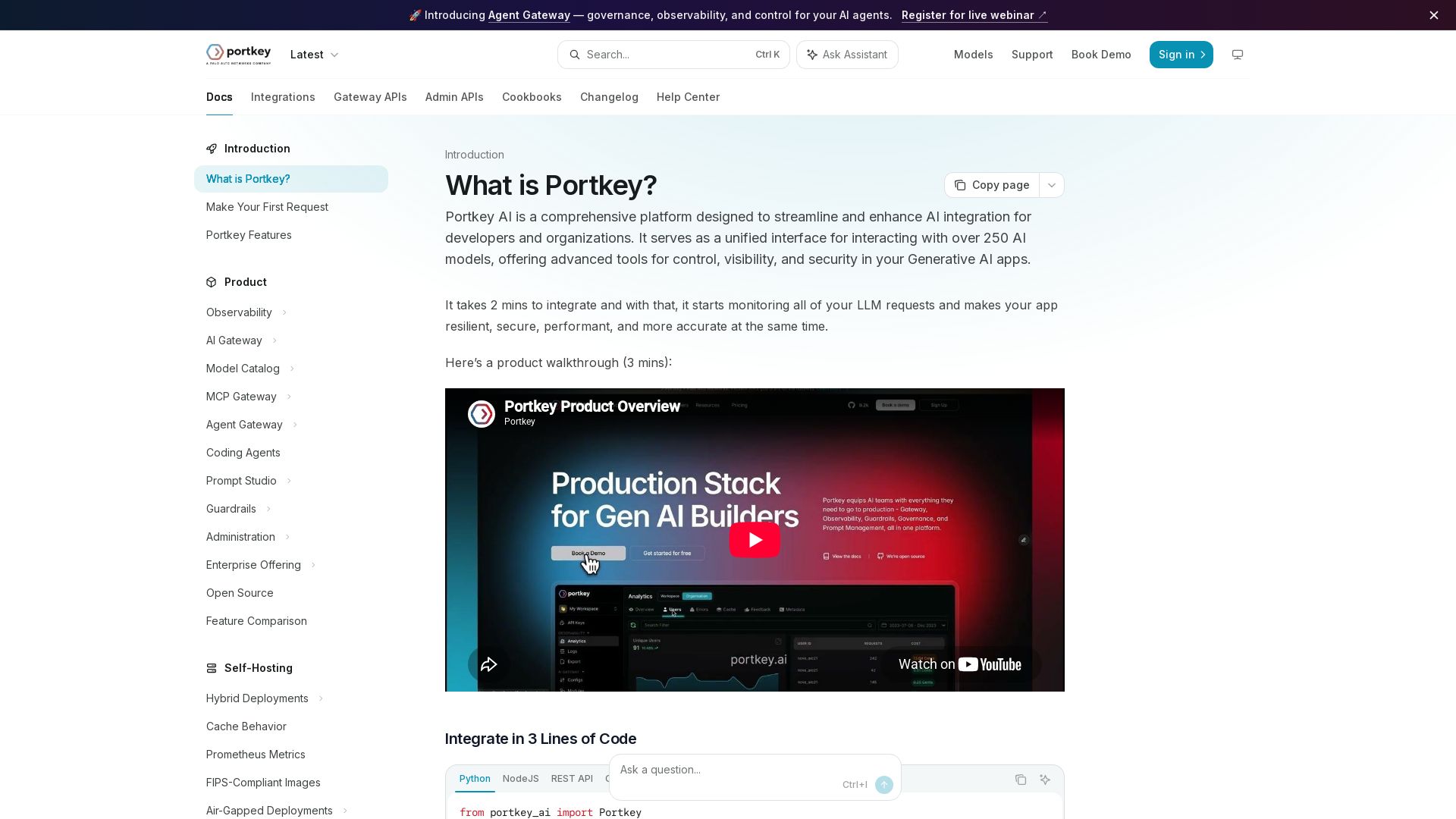Viewport: 1456px width, 819px height.
Task: Open the Coding Agents page
Action: tap(290, 453)
